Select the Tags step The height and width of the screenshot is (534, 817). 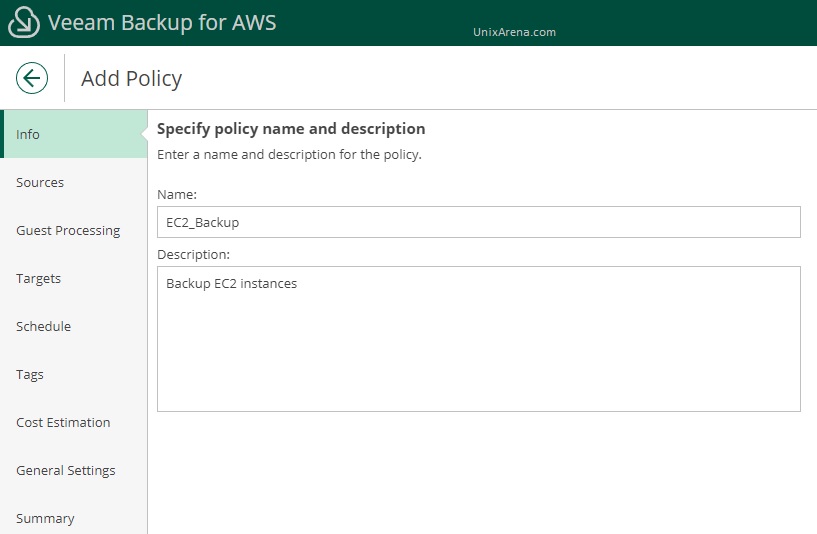(x=74, y=374)
